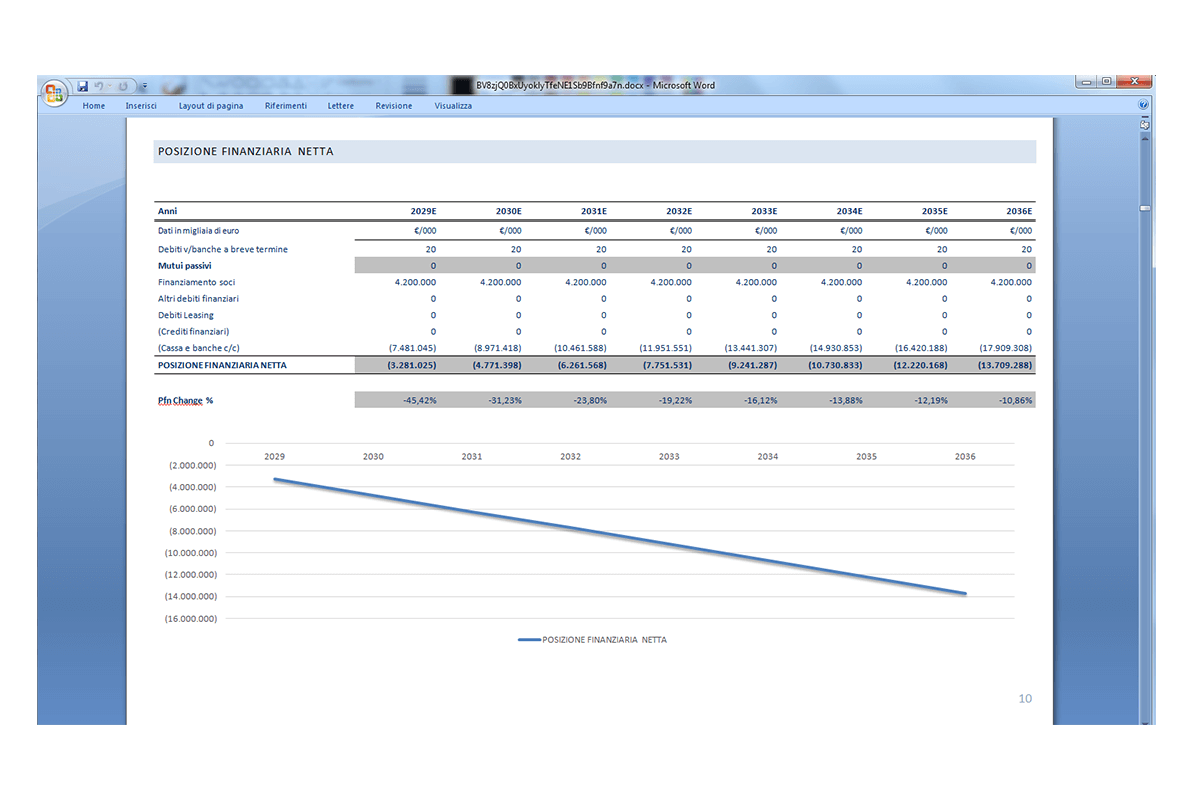Viewport: 1193px width, 800px height.
Task: Click the (Cassa e banche c/c) row label
Action: tap(199, 348)
